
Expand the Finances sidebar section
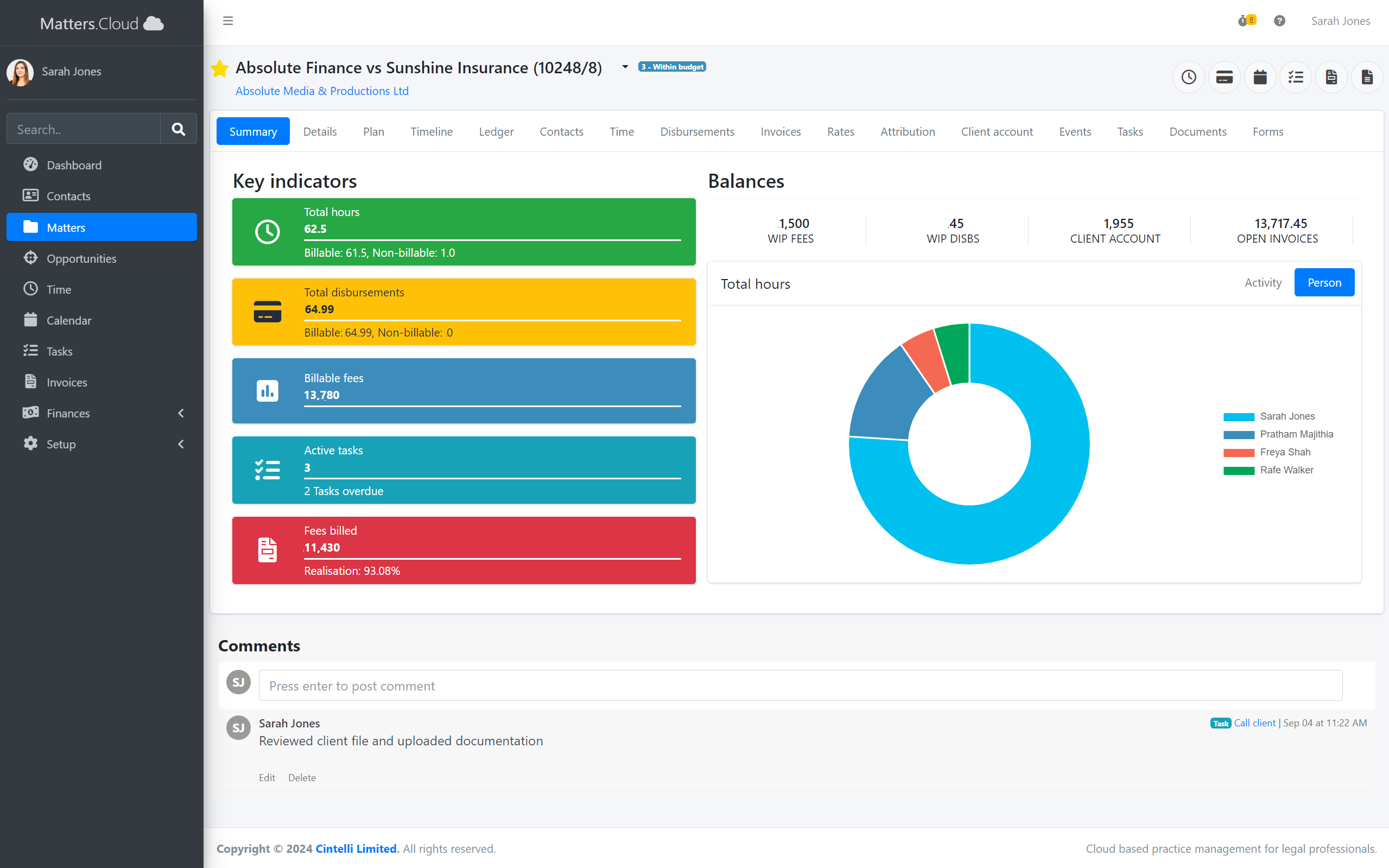(x=181, y=413)
